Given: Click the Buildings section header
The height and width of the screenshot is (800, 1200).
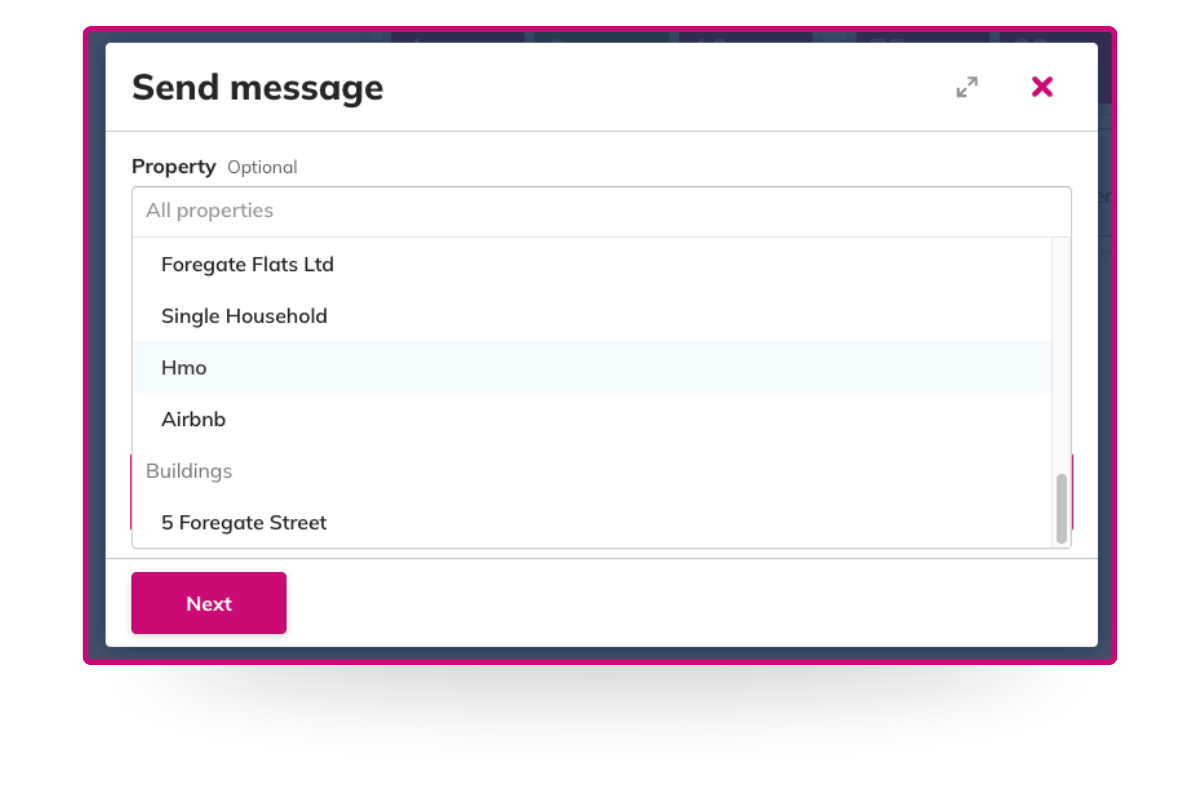Looking at the screenshot, I should [x=189, y=470].
